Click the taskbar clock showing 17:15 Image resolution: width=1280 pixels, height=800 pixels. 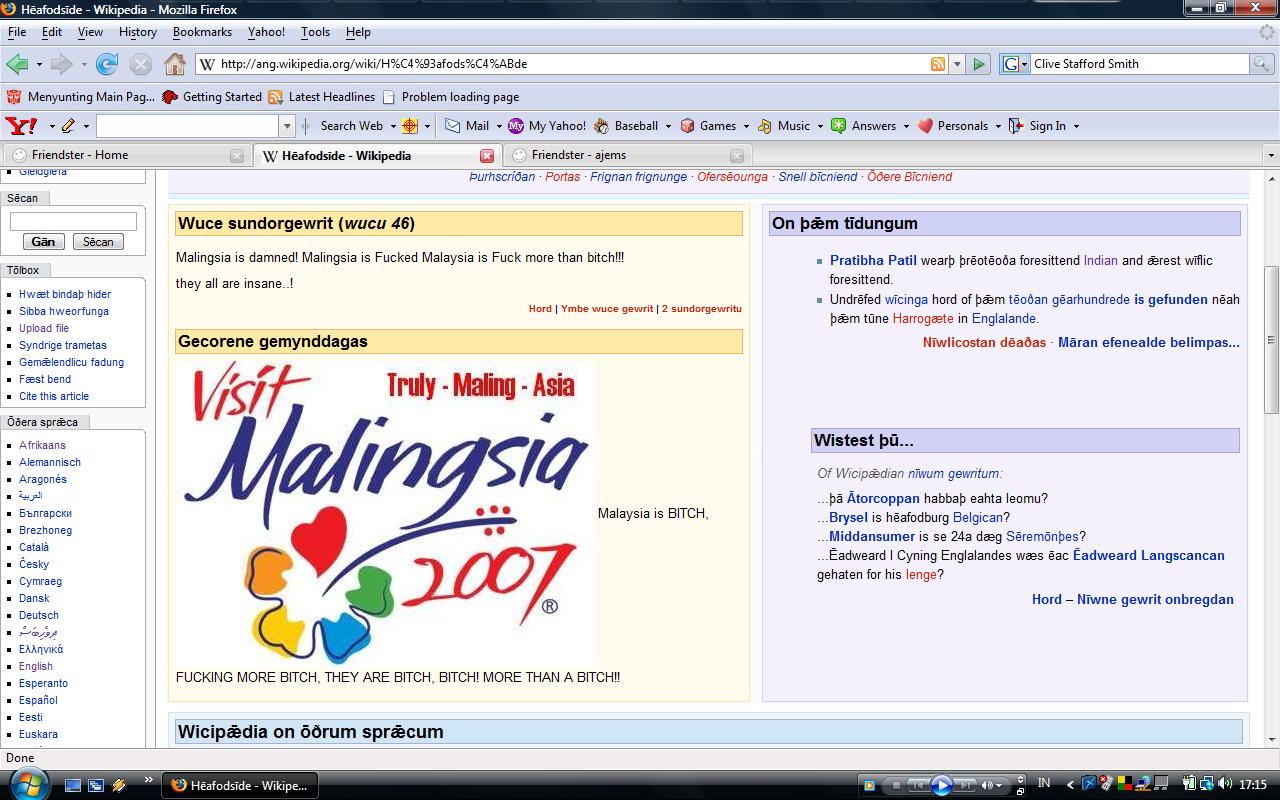click(1252, 785)
